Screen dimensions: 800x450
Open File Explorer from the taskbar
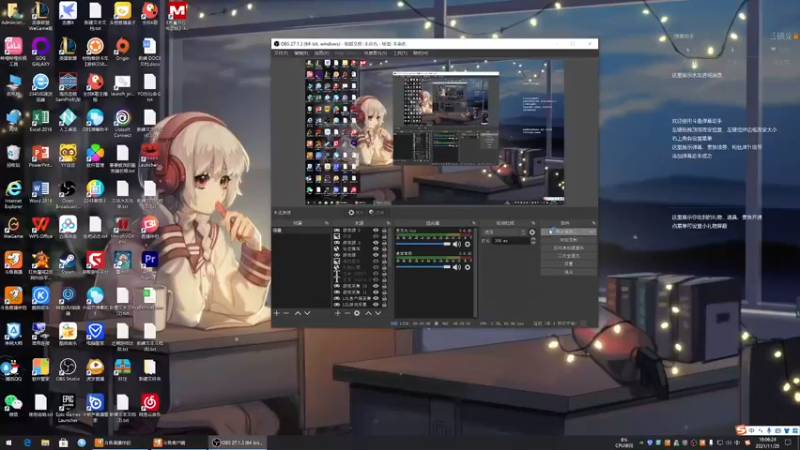coord(45,442)
